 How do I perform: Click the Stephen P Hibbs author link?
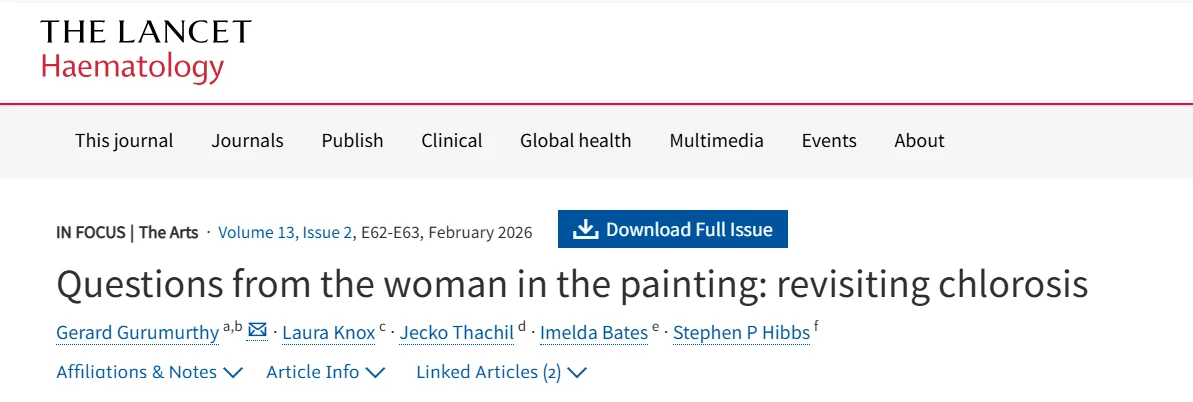point(742,333)
